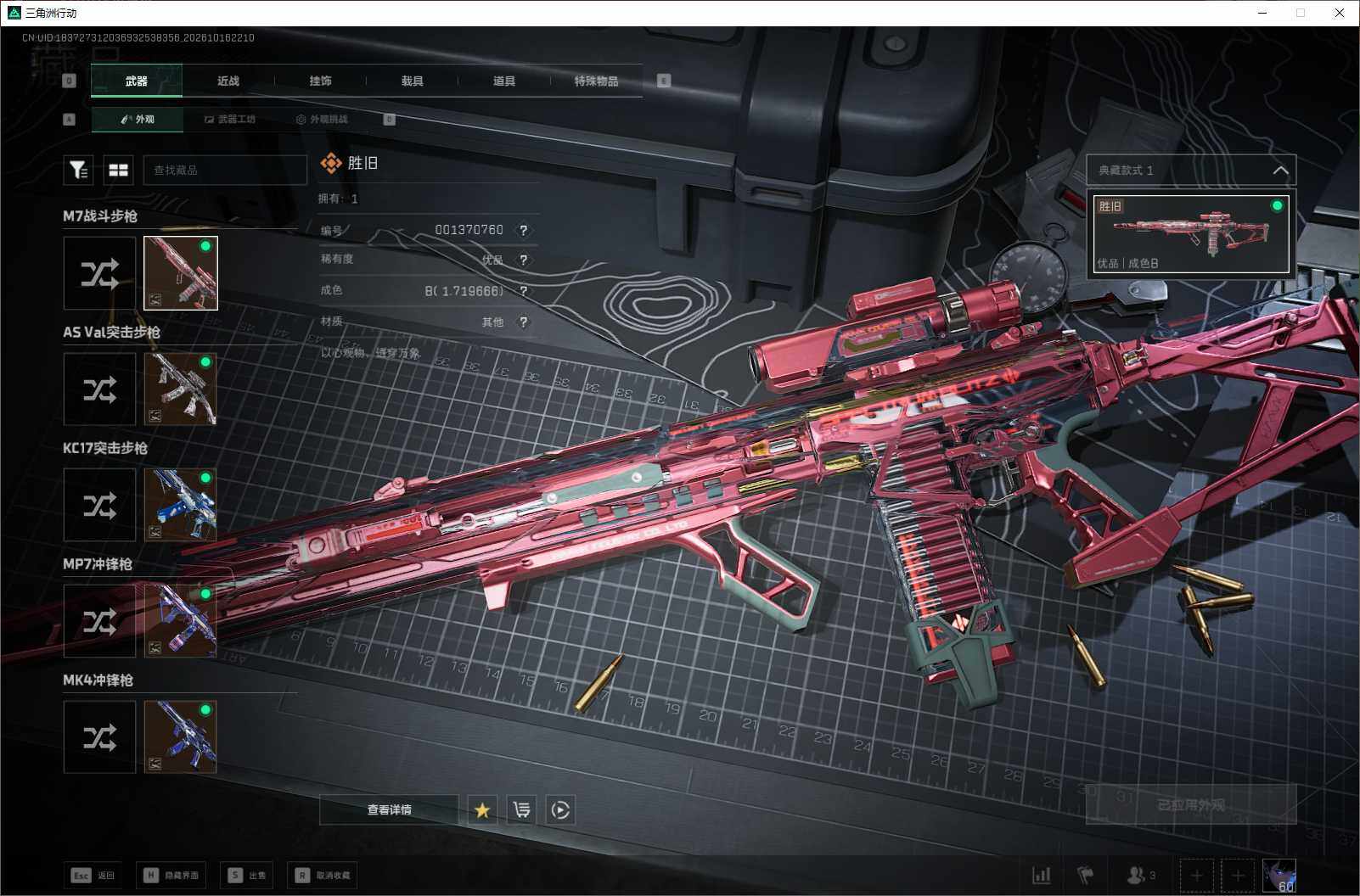
Task: Open the statistics bar chart icon
Action: [1042, 875]
